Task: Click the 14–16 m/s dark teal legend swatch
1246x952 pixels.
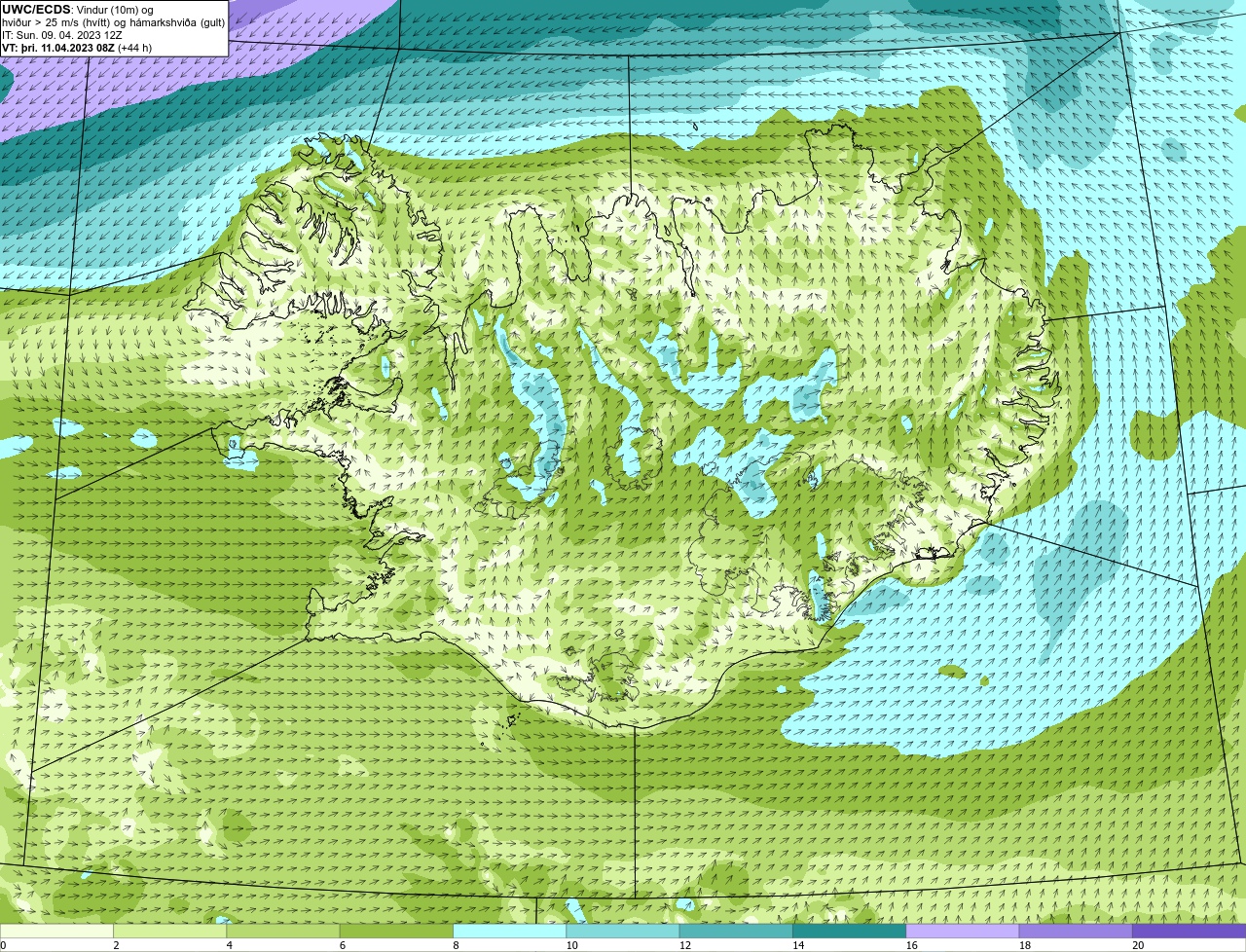Action: [x=849, y=932]
